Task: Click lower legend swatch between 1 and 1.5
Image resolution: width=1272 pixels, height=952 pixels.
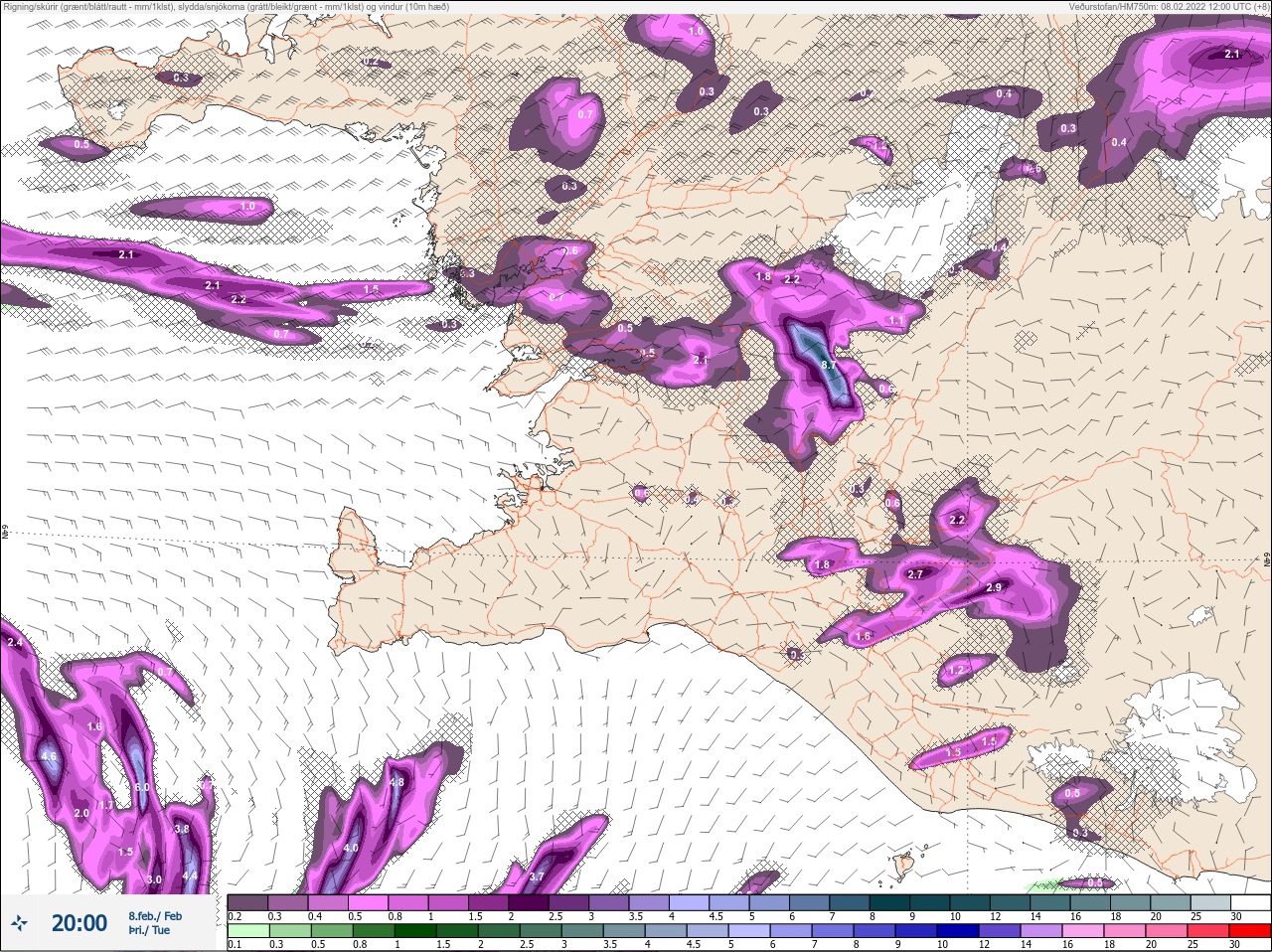Action: click(x=415, y=931)
